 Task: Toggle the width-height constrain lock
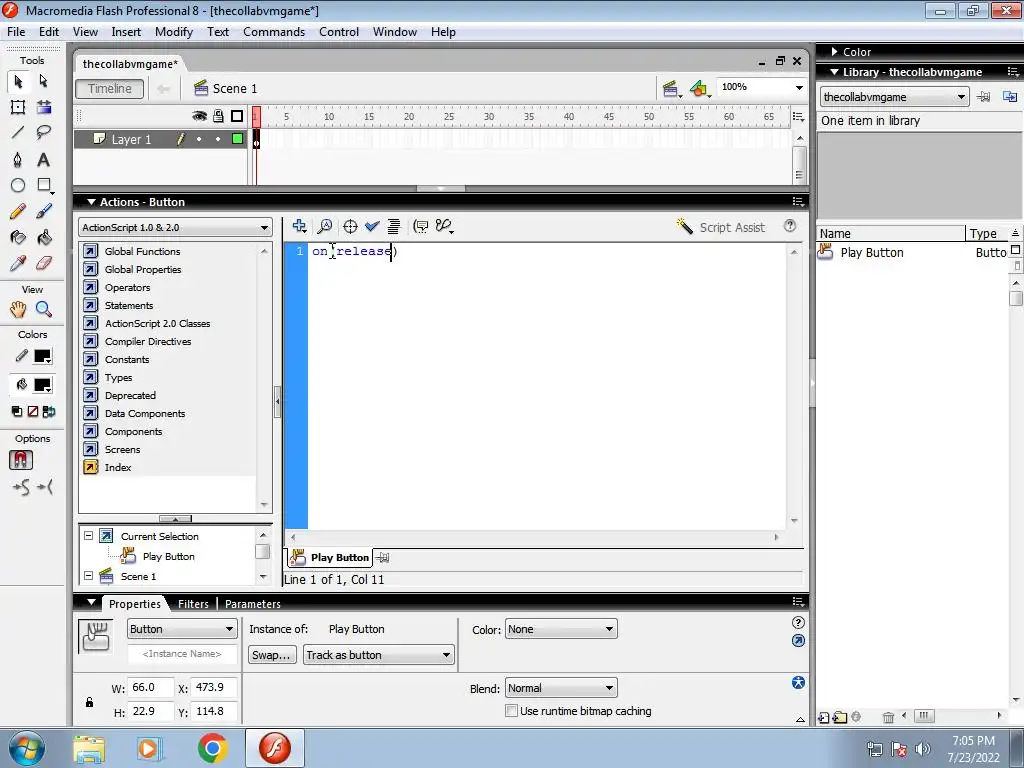pos(89,702)
